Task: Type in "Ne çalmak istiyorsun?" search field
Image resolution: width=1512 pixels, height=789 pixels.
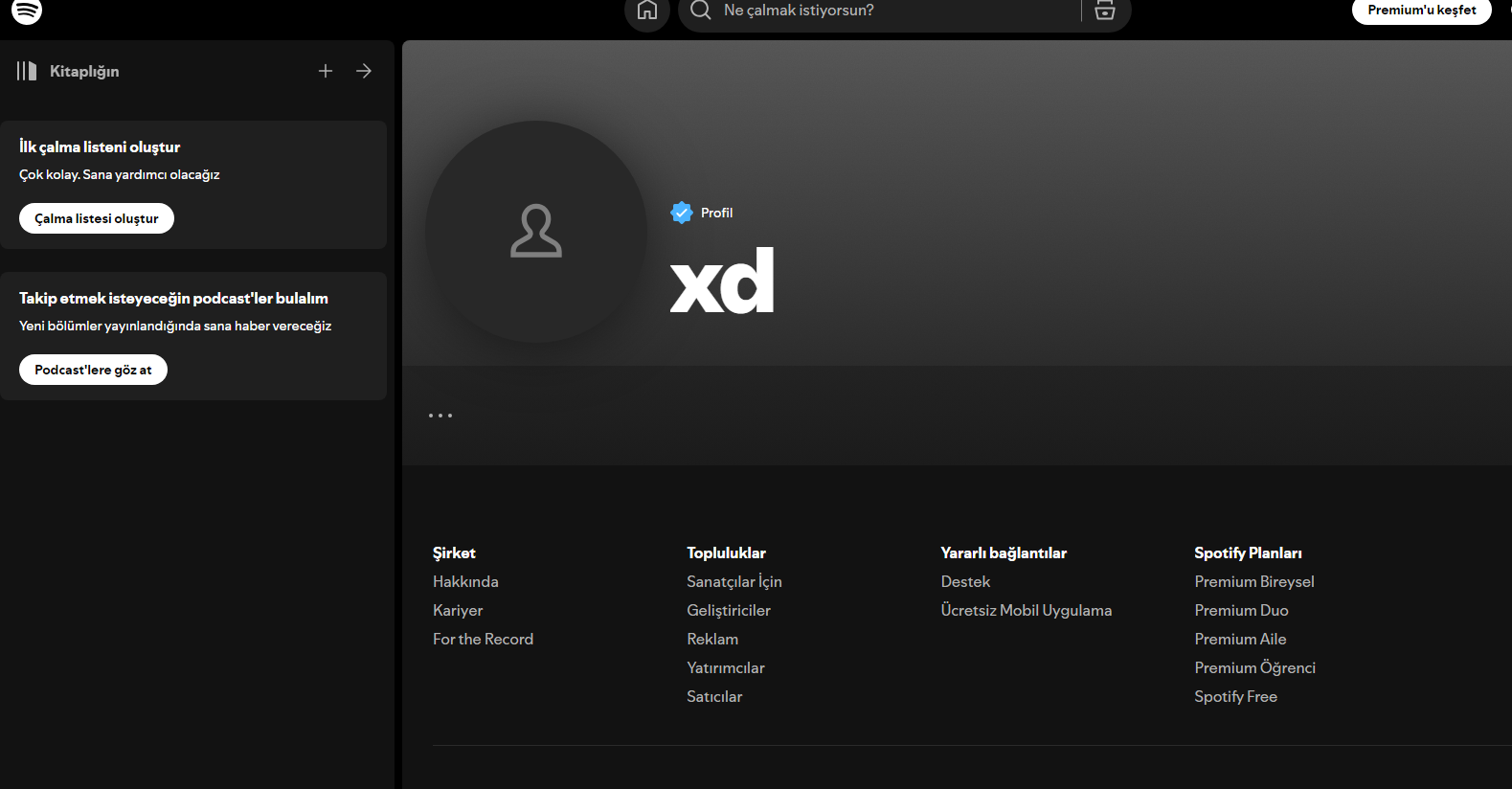Action: pyautogui.click(x=891, y=11)
